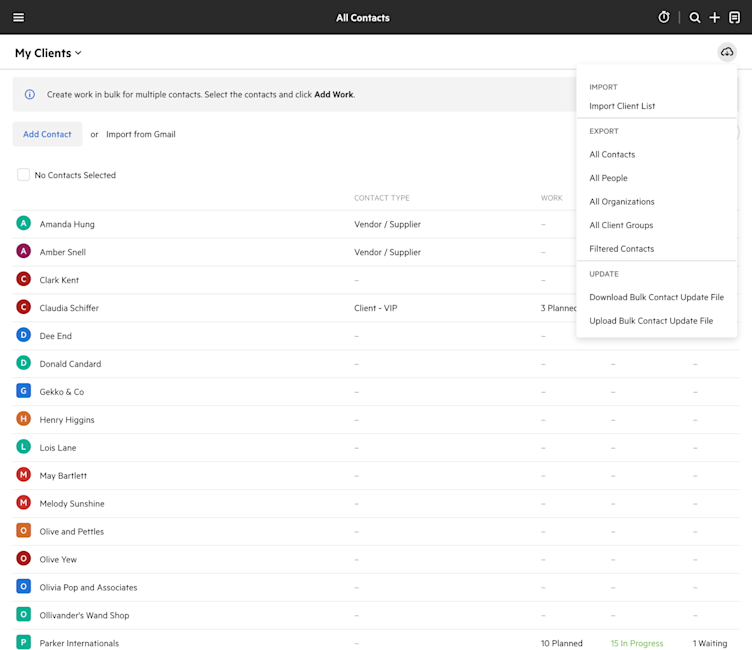The height and width of the screenshot is (650, 752).
Task: Click Henry Higgins' orange avatar
Action: (x=24, y=418)
